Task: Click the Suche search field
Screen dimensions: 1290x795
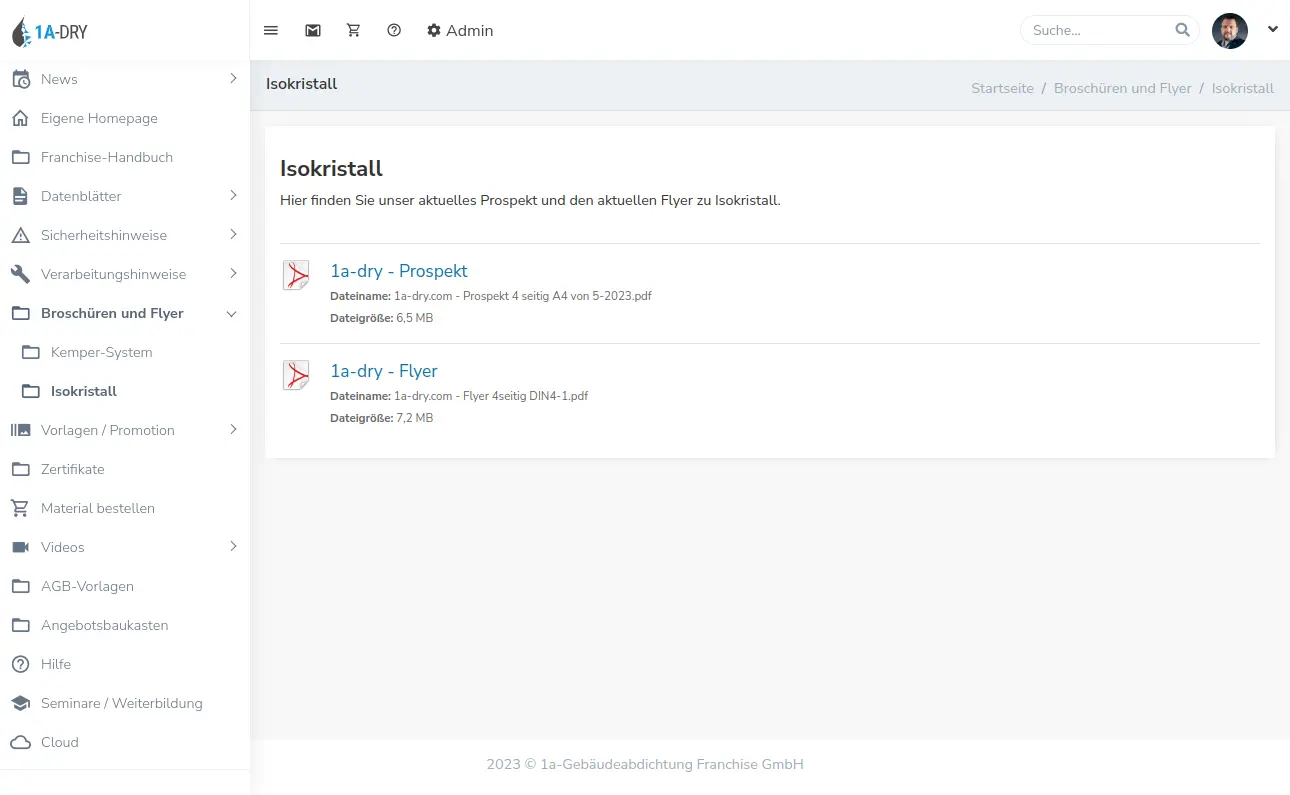Action: [x=1098, y=30]
